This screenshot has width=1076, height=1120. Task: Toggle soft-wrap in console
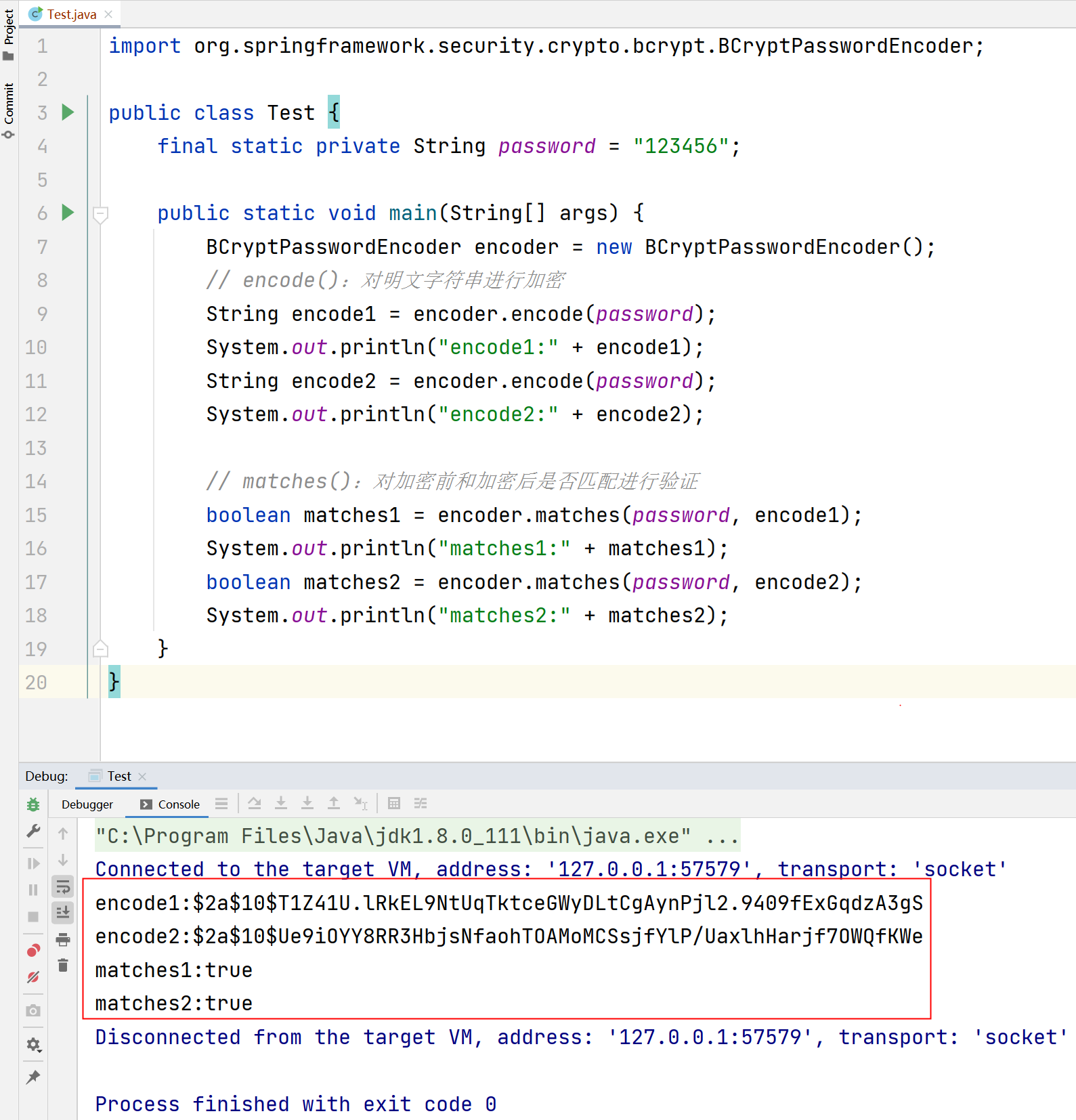coord(63,886)
